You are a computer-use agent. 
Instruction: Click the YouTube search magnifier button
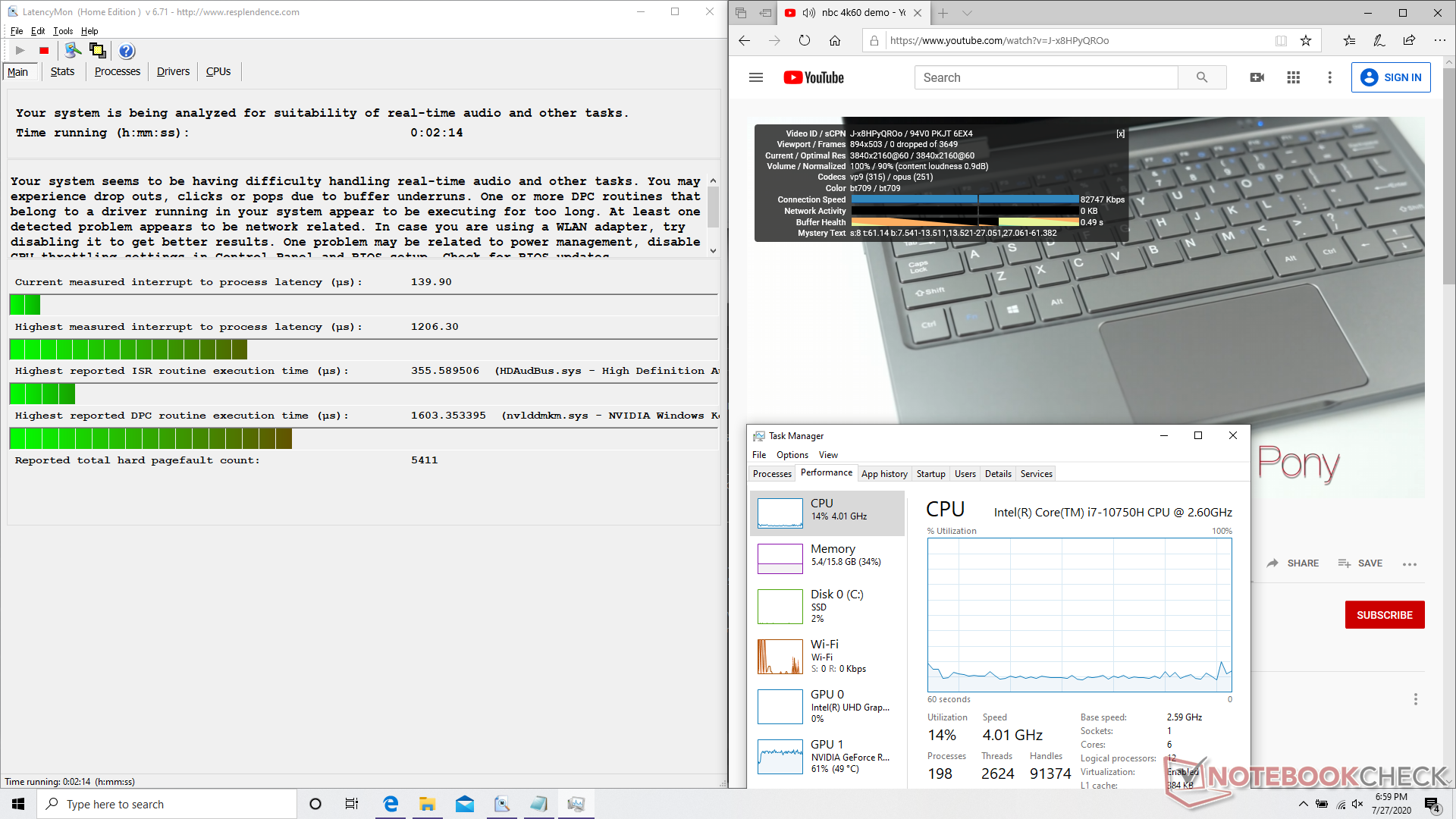pyautogui.click(x=1202, y=77)
